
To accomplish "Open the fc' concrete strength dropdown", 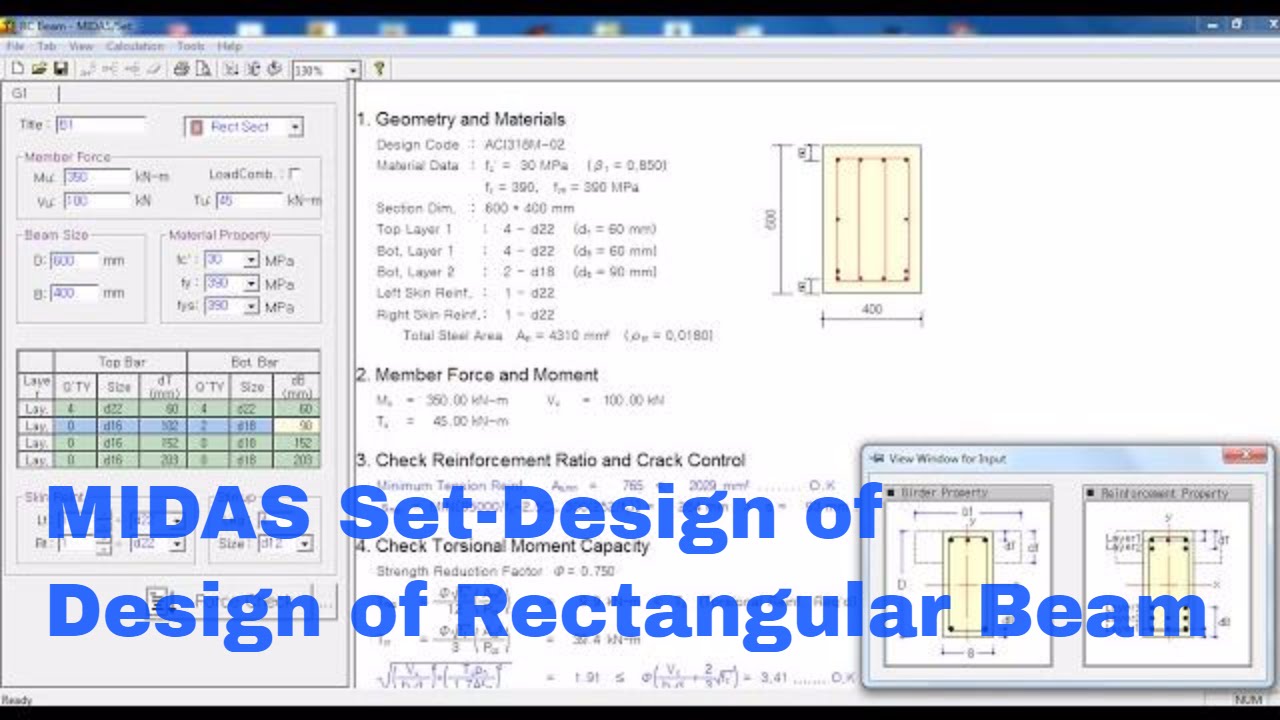I will click(x=251, y=260).
